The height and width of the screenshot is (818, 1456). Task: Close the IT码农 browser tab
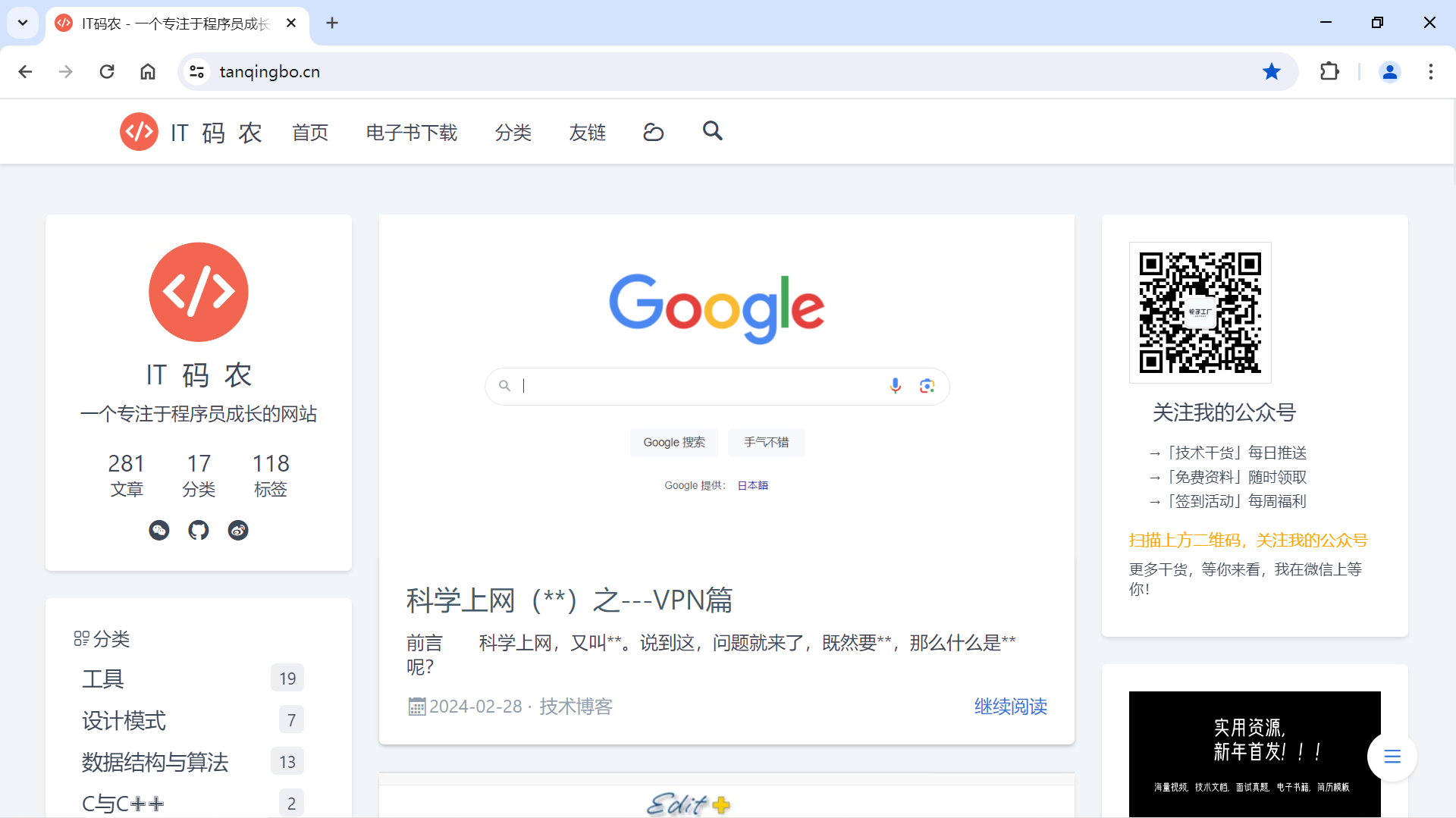coord(291,24)
